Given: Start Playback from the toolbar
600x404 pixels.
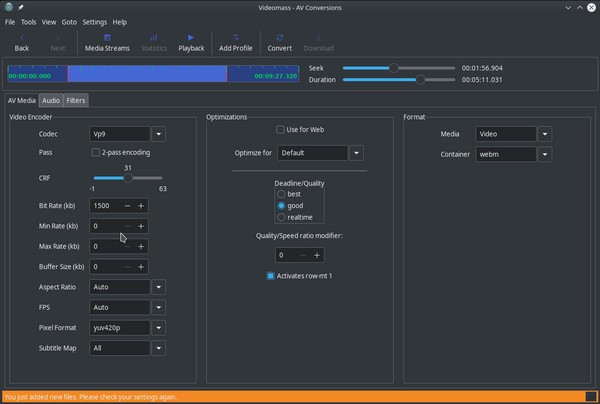Looking at the screenshot, I should coord(191,37).
